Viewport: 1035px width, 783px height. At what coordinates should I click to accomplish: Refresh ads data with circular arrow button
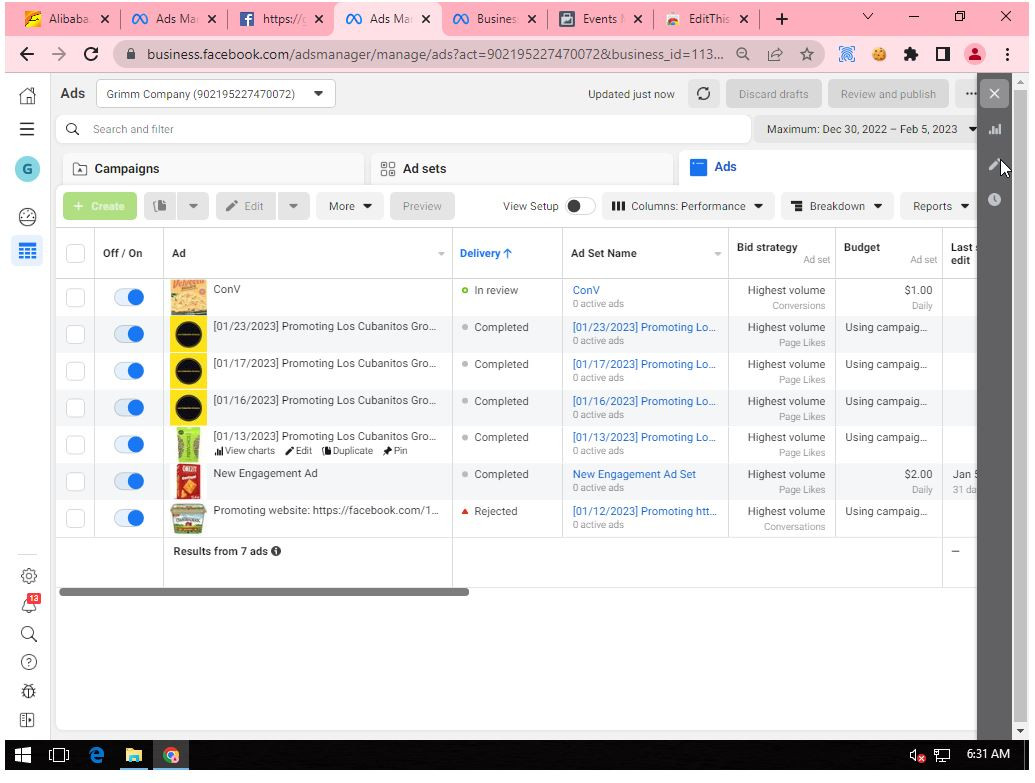click(x=703, y=94)
